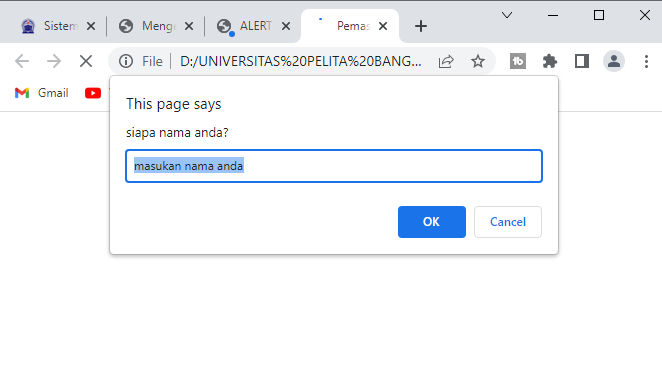The width and height of the screenshot is (662, 366).
Task: Go back to previous page
Action: (x=22, y=62)
